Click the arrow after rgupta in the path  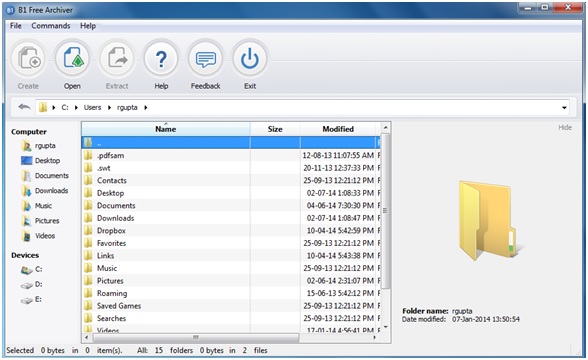(x=146, y=108)
